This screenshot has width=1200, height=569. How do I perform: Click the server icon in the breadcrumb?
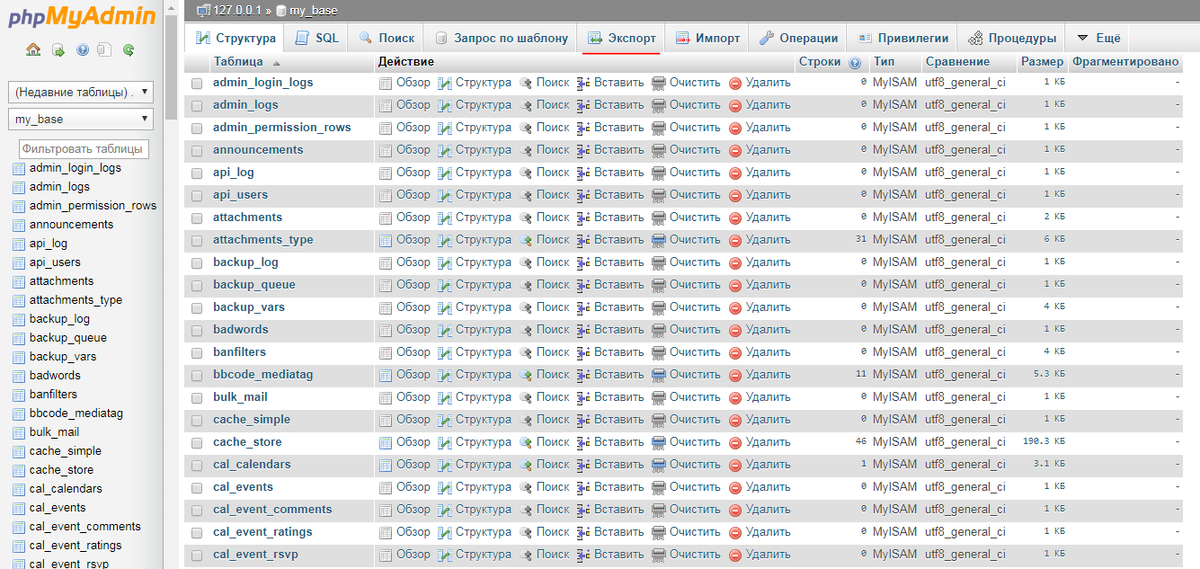click(x=204, y=10)
